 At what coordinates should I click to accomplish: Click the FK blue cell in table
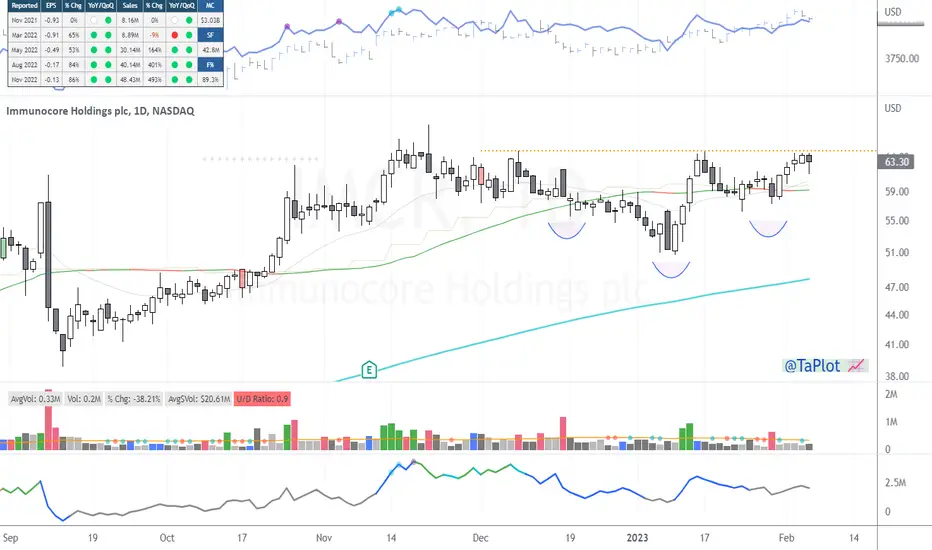point(210,65)
